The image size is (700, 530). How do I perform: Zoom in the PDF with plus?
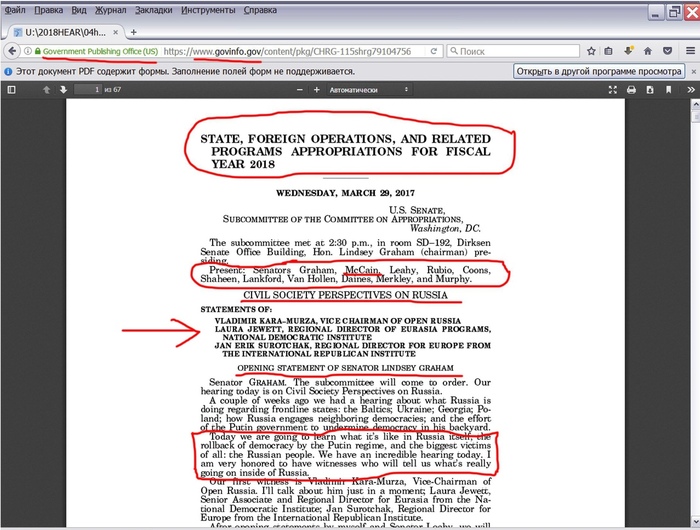317,90
